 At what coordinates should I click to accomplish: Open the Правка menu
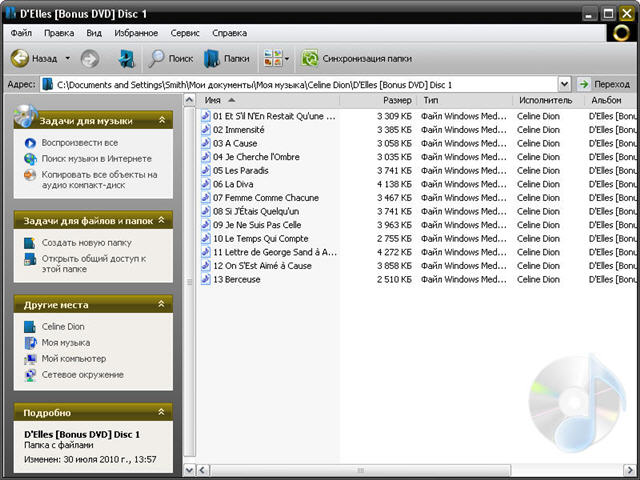click(59, 33)
